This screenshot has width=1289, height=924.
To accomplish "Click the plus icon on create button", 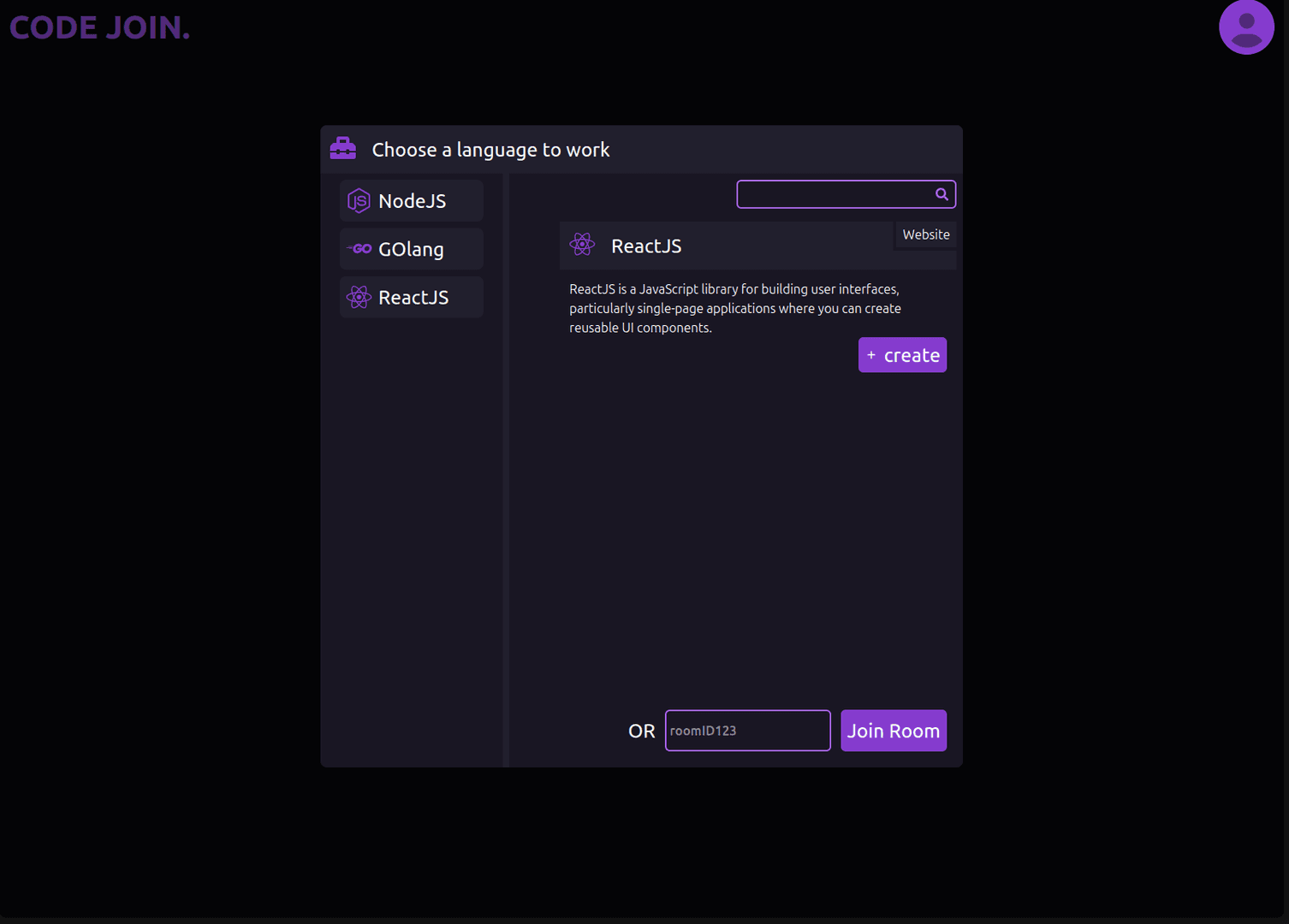I will (x=871, y=355).
